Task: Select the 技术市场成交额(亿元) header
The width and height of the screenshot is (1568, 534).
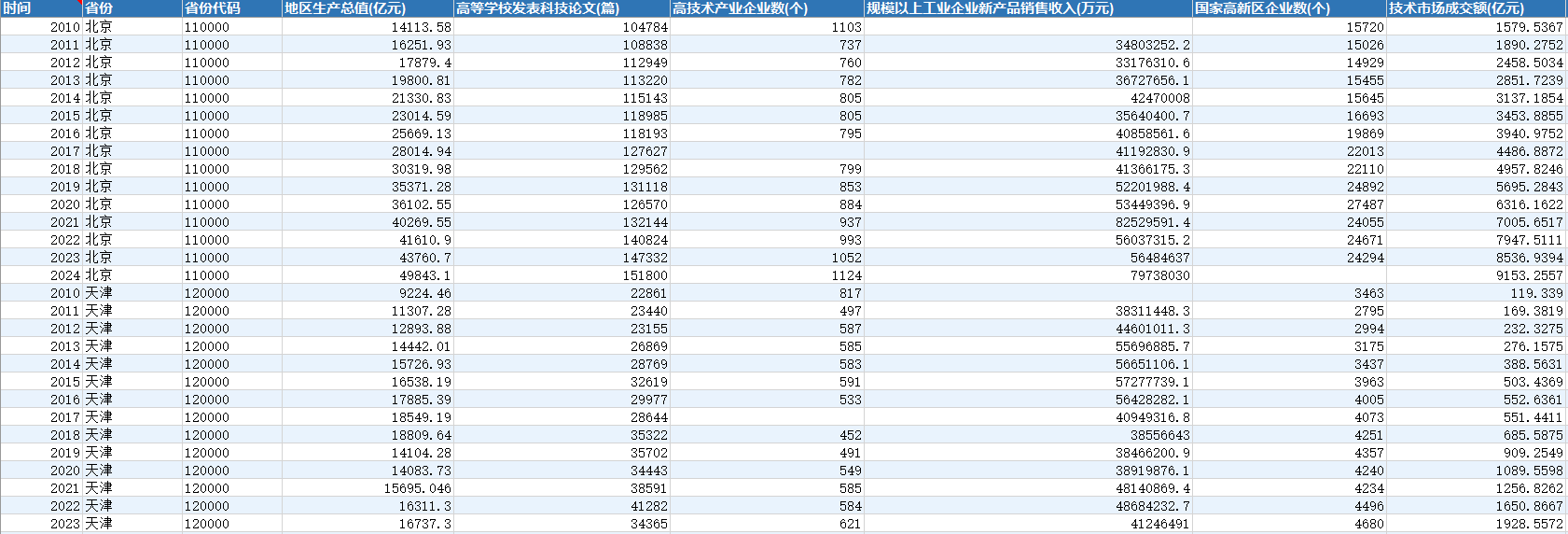Action: pos(1477,8)
